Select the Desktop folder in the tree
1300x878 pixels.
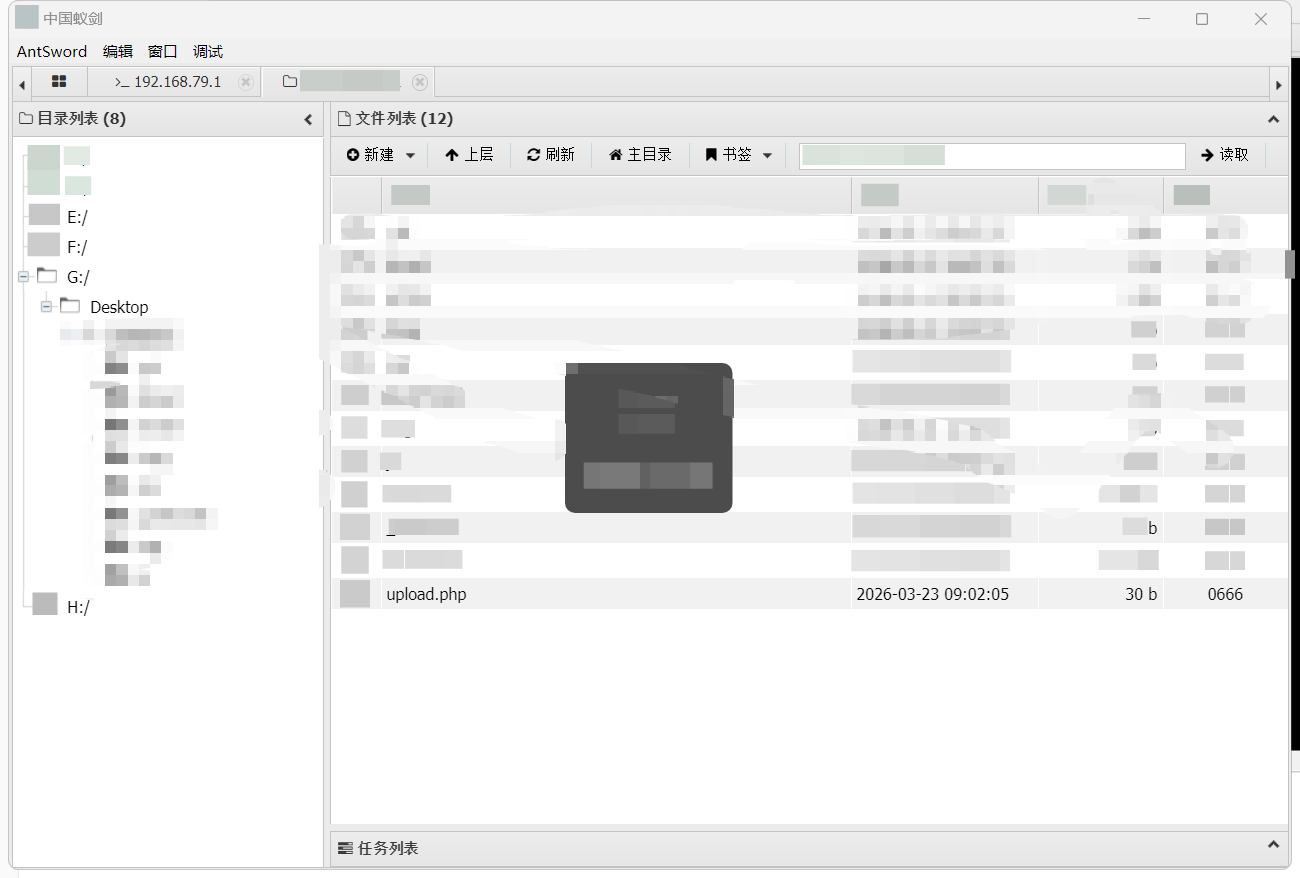tap(119, 307)
